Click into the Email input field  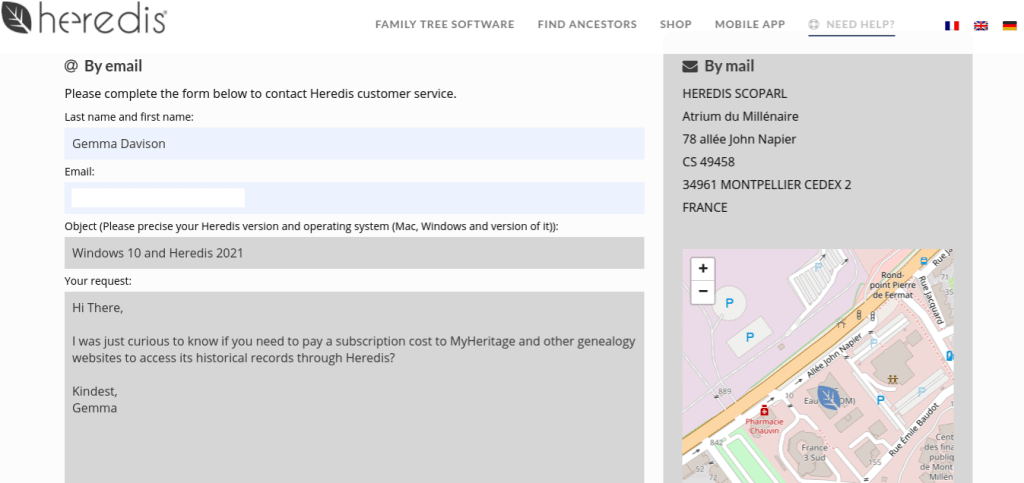pyautogui.click(x=354, y=198)
